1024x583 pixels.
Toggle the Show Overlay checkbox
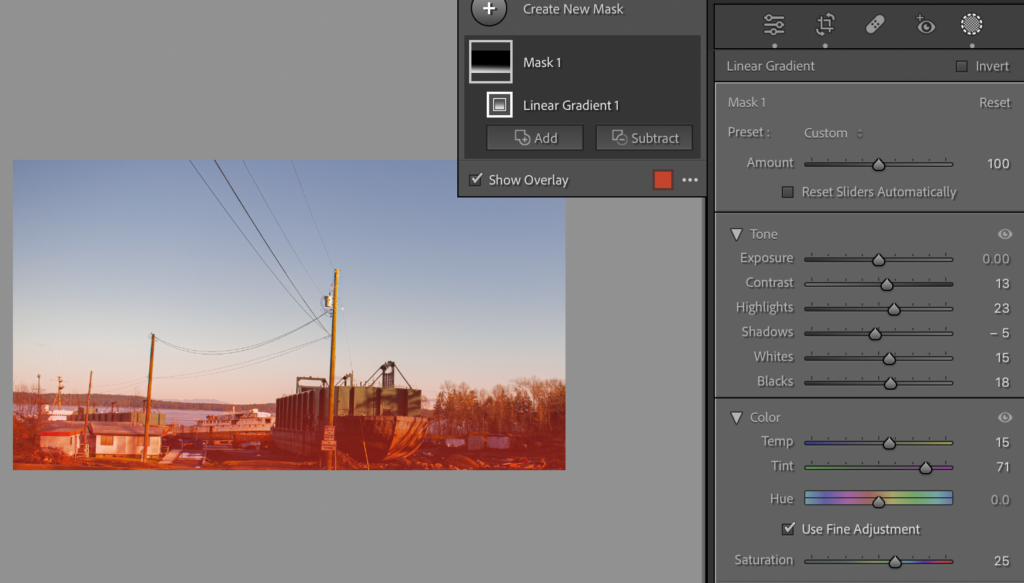(476, 180)
